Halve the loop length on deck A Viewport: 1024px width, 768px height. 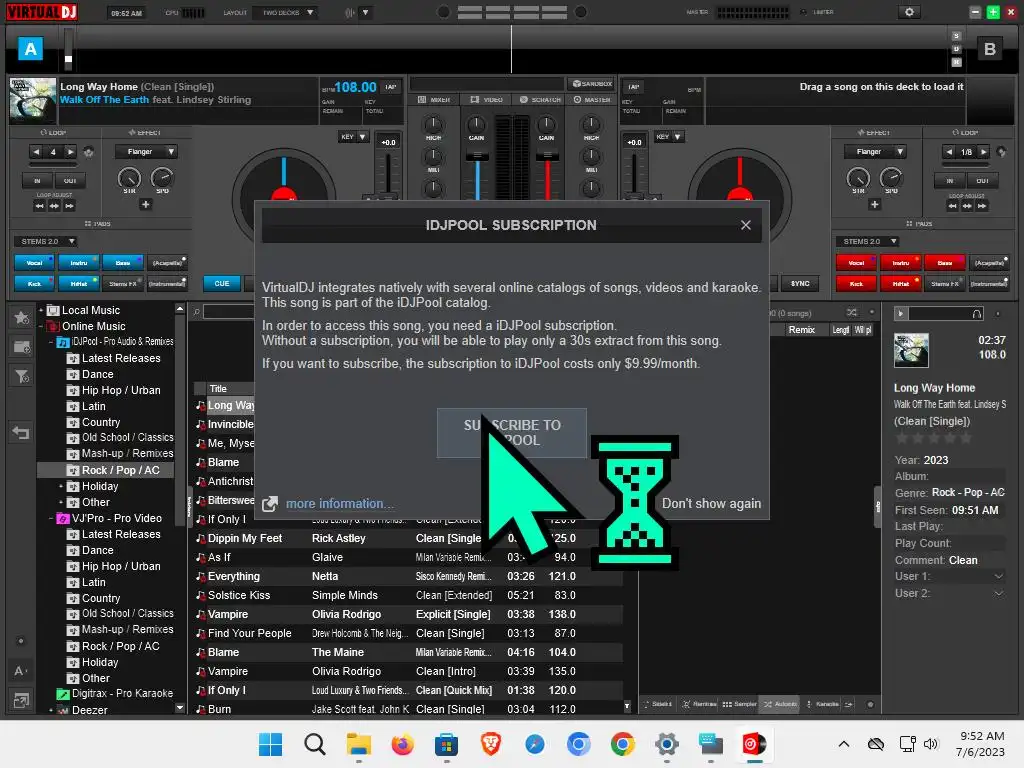pos(37,152)
